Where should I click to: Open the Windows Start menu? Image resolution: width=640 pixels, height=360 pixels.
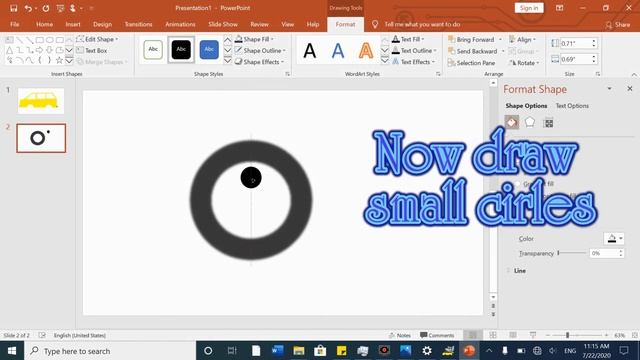(x=12, y=351)
